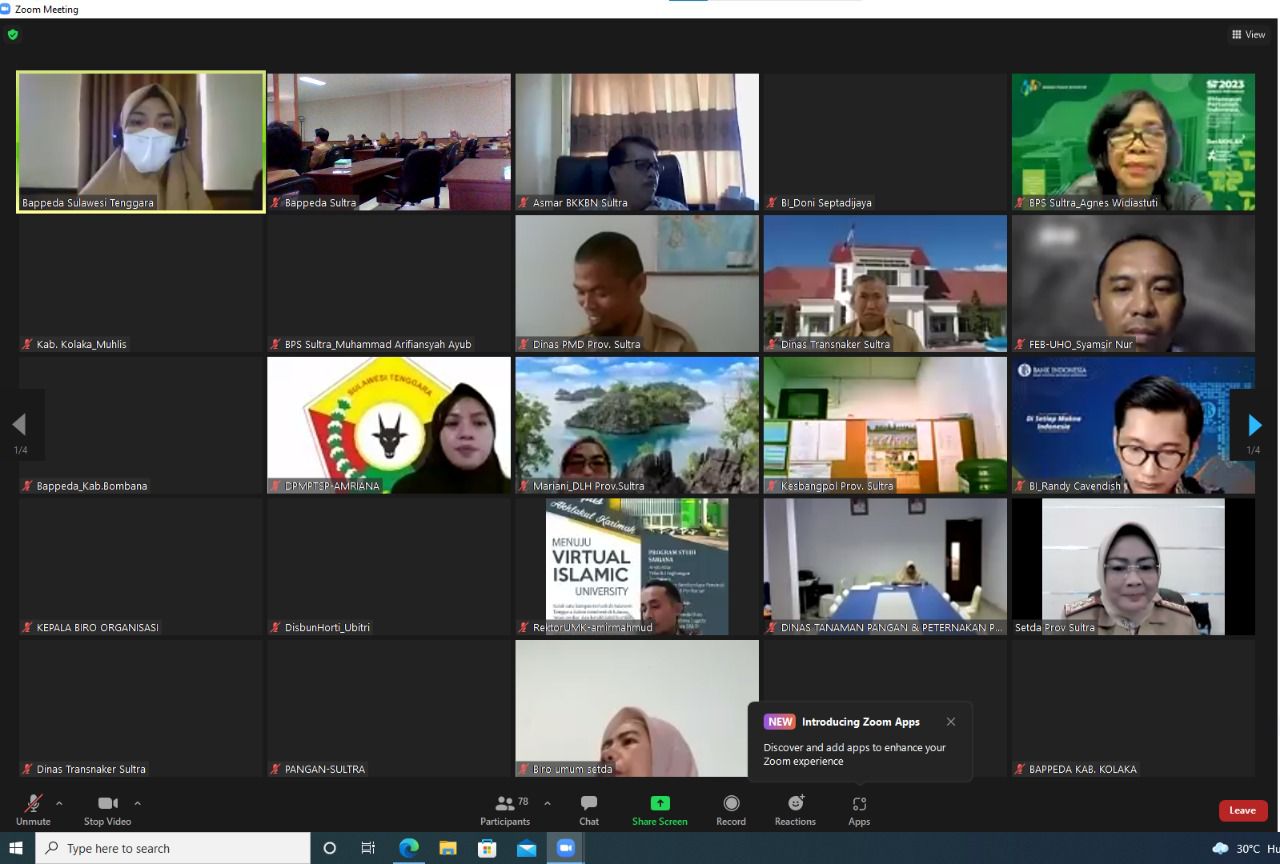Screen dimensions: 1280x864
Task: Select KEPALA BIRO ORGANISASI tile
Action: [141, 567]
